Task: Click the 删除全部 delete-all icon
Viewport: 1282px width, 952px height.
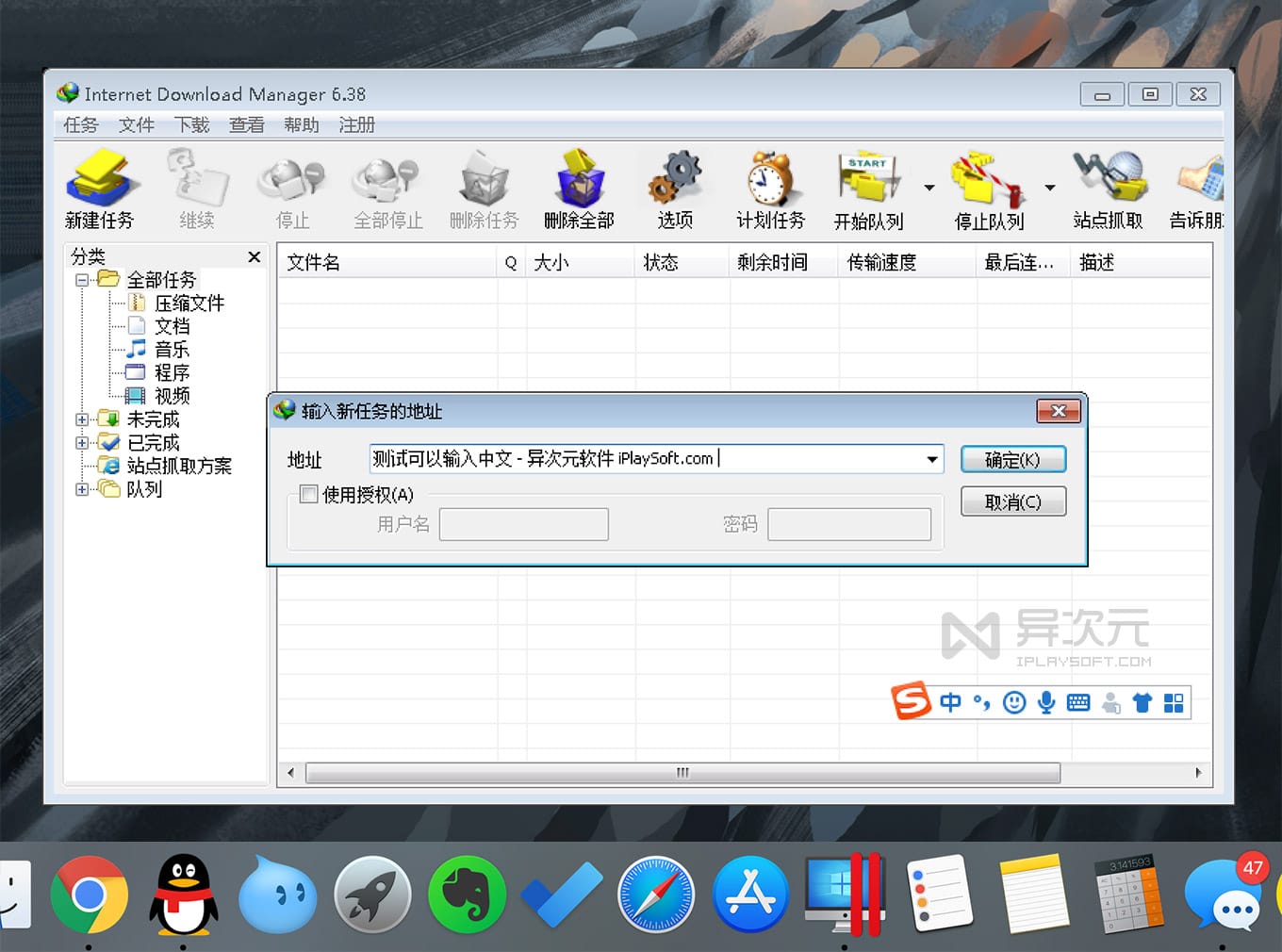Action: [x=579, y=189]
